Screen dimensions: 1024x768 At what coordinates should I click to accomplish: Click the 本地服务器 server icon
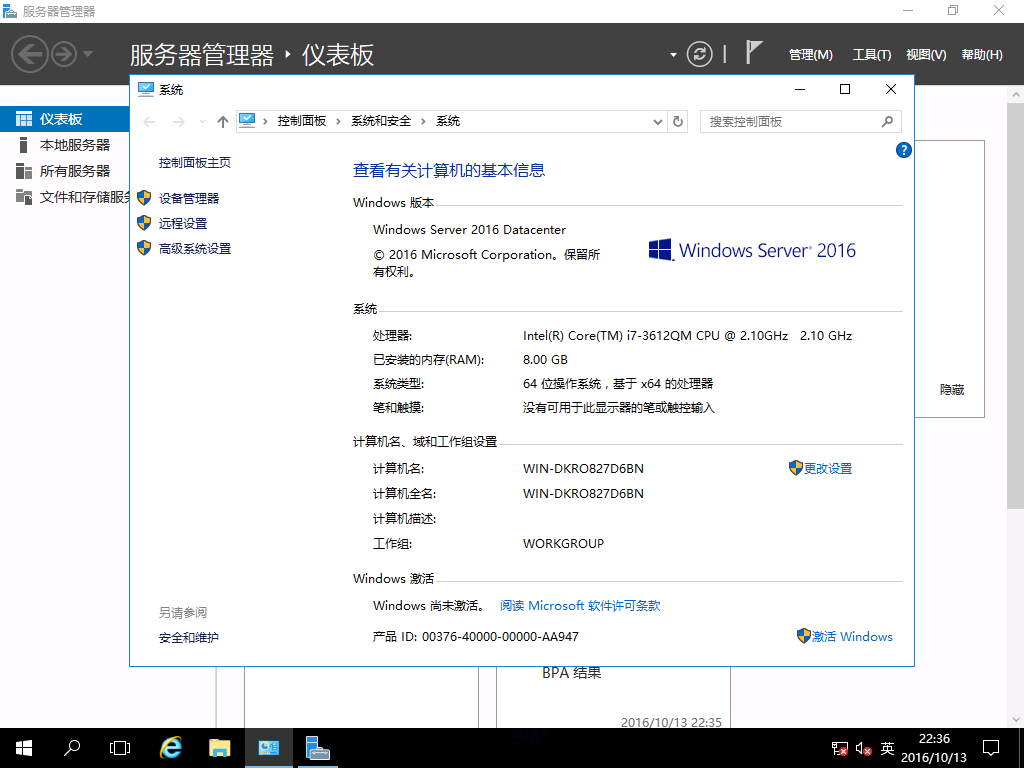(x=24, y=145)
